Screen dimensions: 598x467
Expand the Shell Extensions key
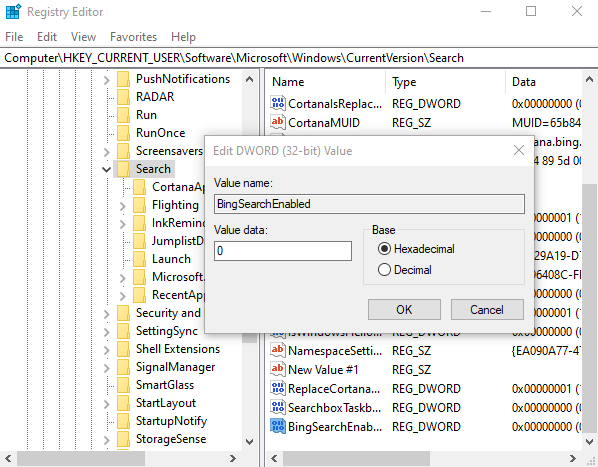click(x=106, y=350)
